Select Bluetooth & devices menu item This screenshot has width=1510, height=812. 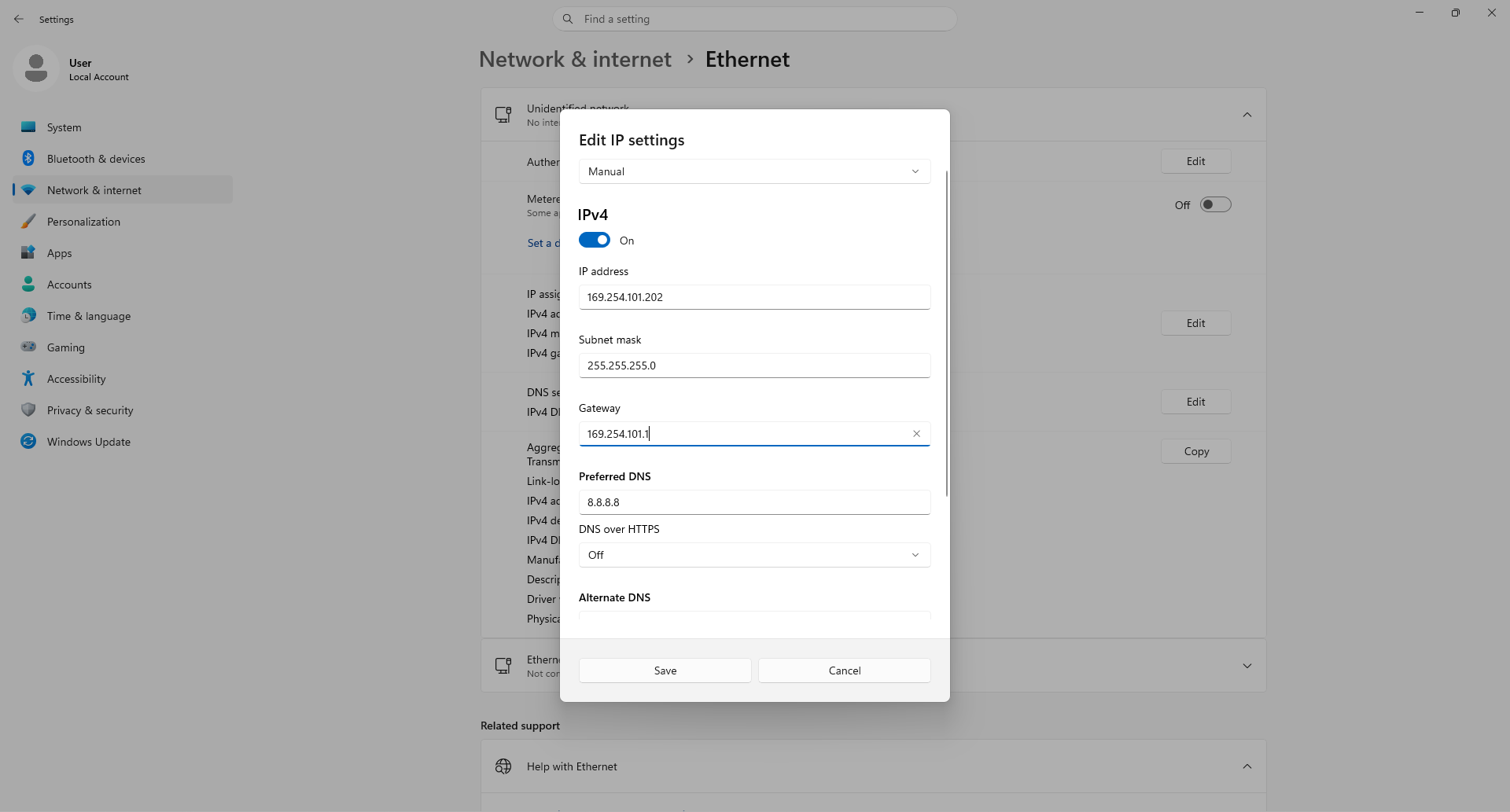pos(123,159)
